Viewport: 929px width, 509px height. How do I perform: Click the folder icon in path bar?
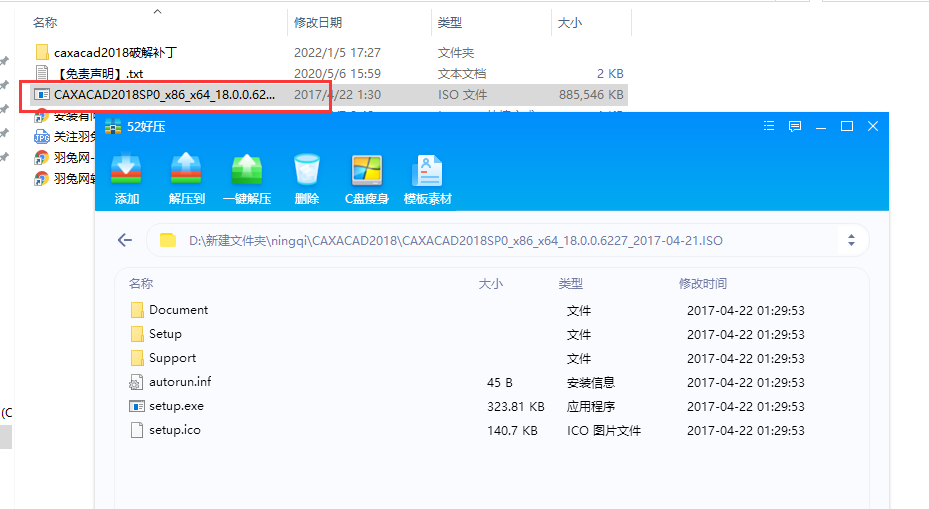tap(168, 240)
